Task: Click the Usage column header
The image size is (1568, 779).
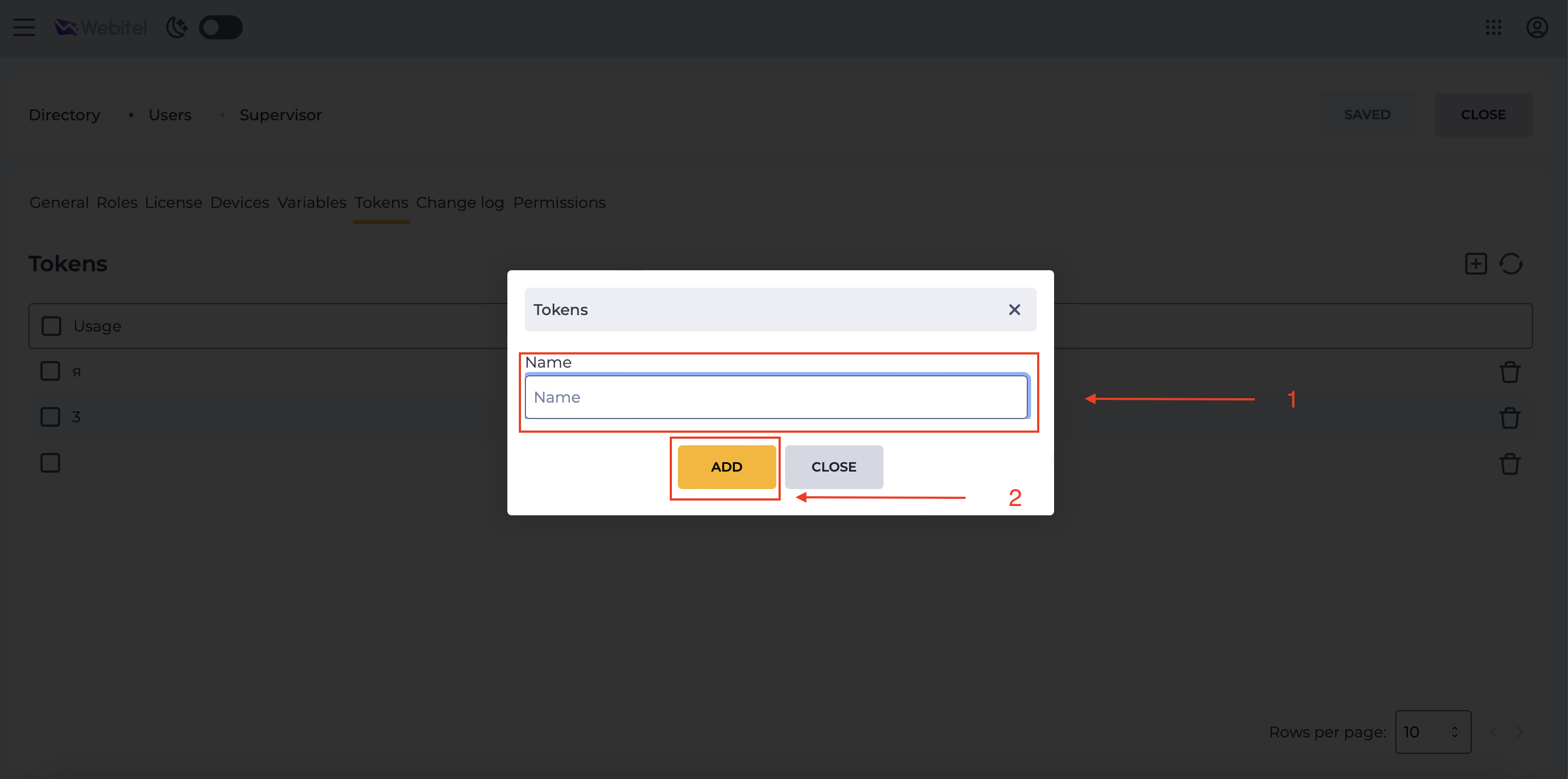Action: 97,326
